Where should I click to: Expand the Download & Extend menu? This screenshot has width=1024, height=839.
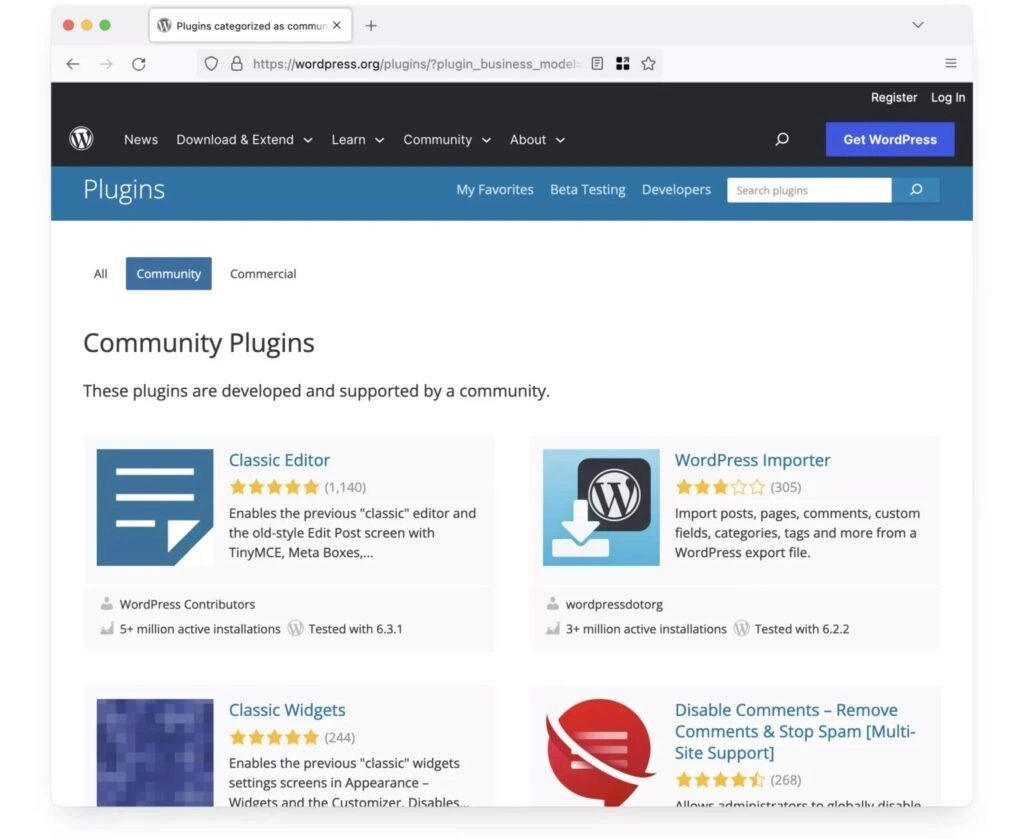pyautogui.click(x=244, y=140)
